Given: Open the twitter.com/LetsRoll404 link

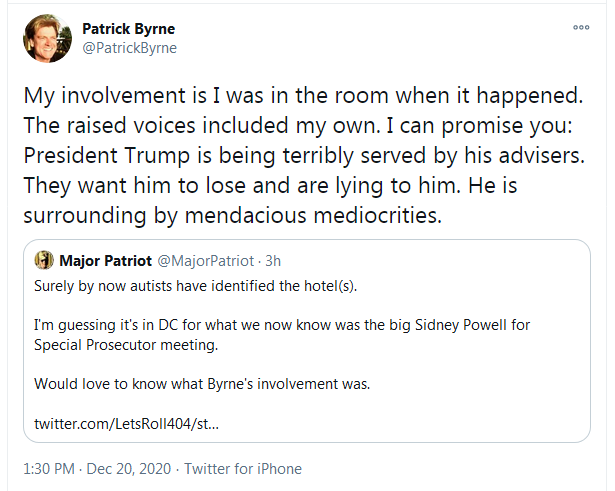Looking at the screenshot, I should coord(126,424).
